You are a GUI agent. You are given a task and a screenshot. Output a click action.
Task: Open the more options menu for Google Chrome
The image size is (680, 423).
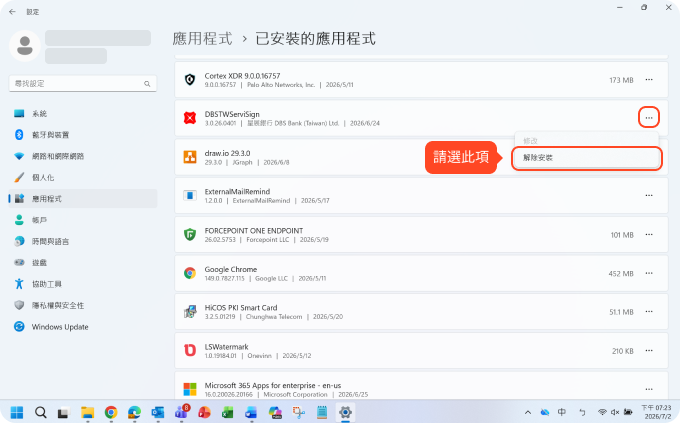point(649,273)
